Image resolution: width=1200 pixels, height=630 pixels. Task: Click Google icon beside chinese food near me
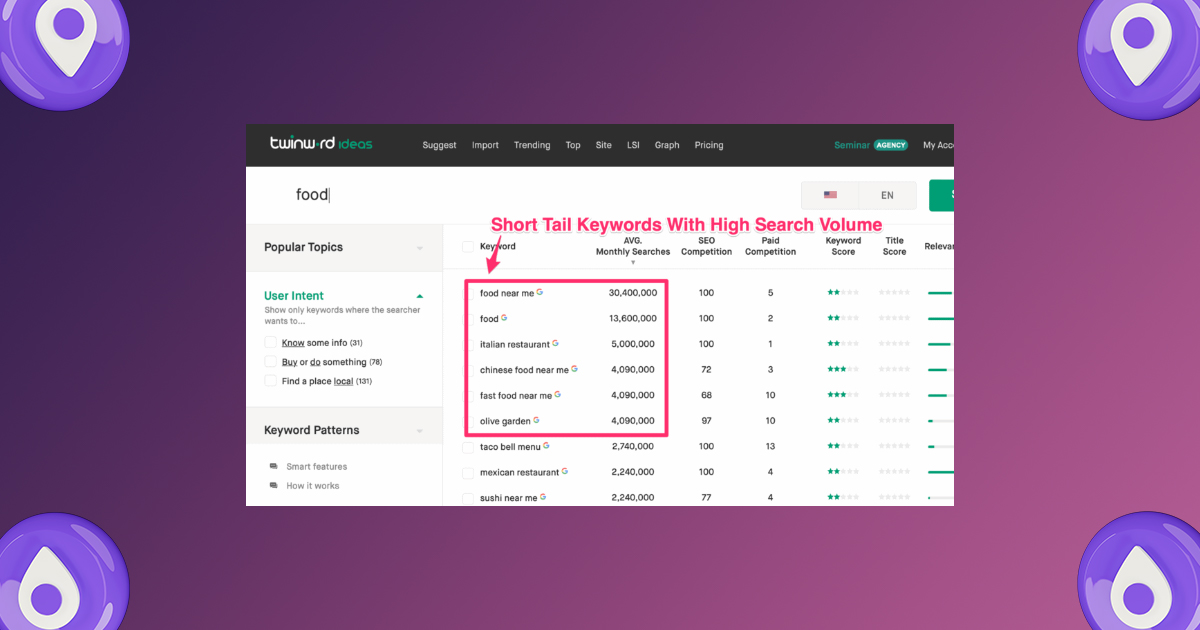click(575, 369)
